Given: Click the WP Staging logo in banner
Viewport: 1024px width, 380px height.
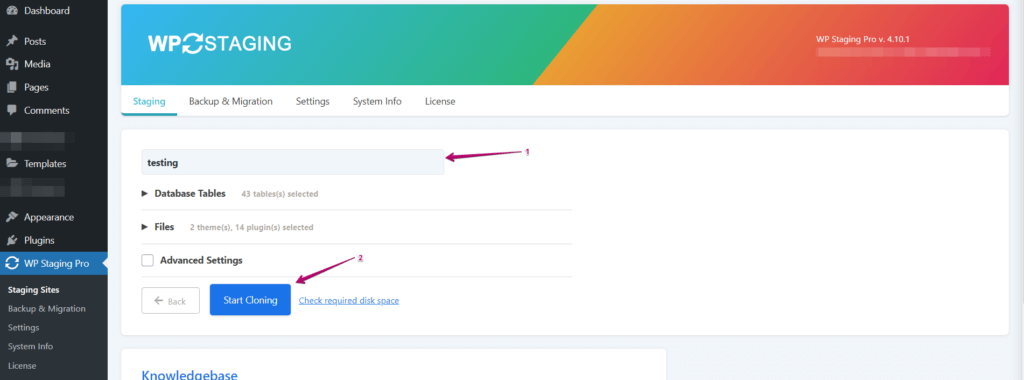Looking at the screenshot, I should click(x=219, y=43).
